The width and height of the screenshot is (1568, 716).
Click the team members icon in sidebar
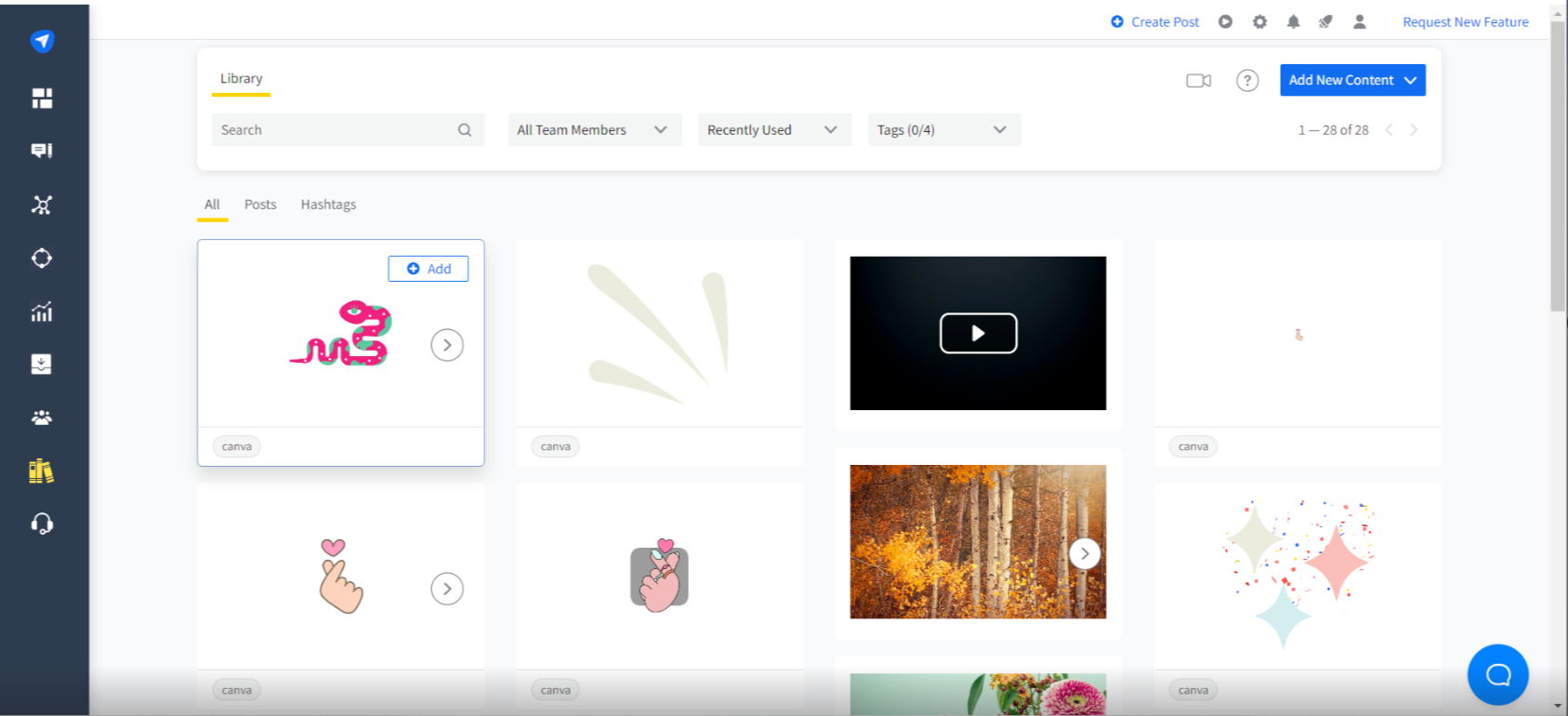click(x=42, y=418)
